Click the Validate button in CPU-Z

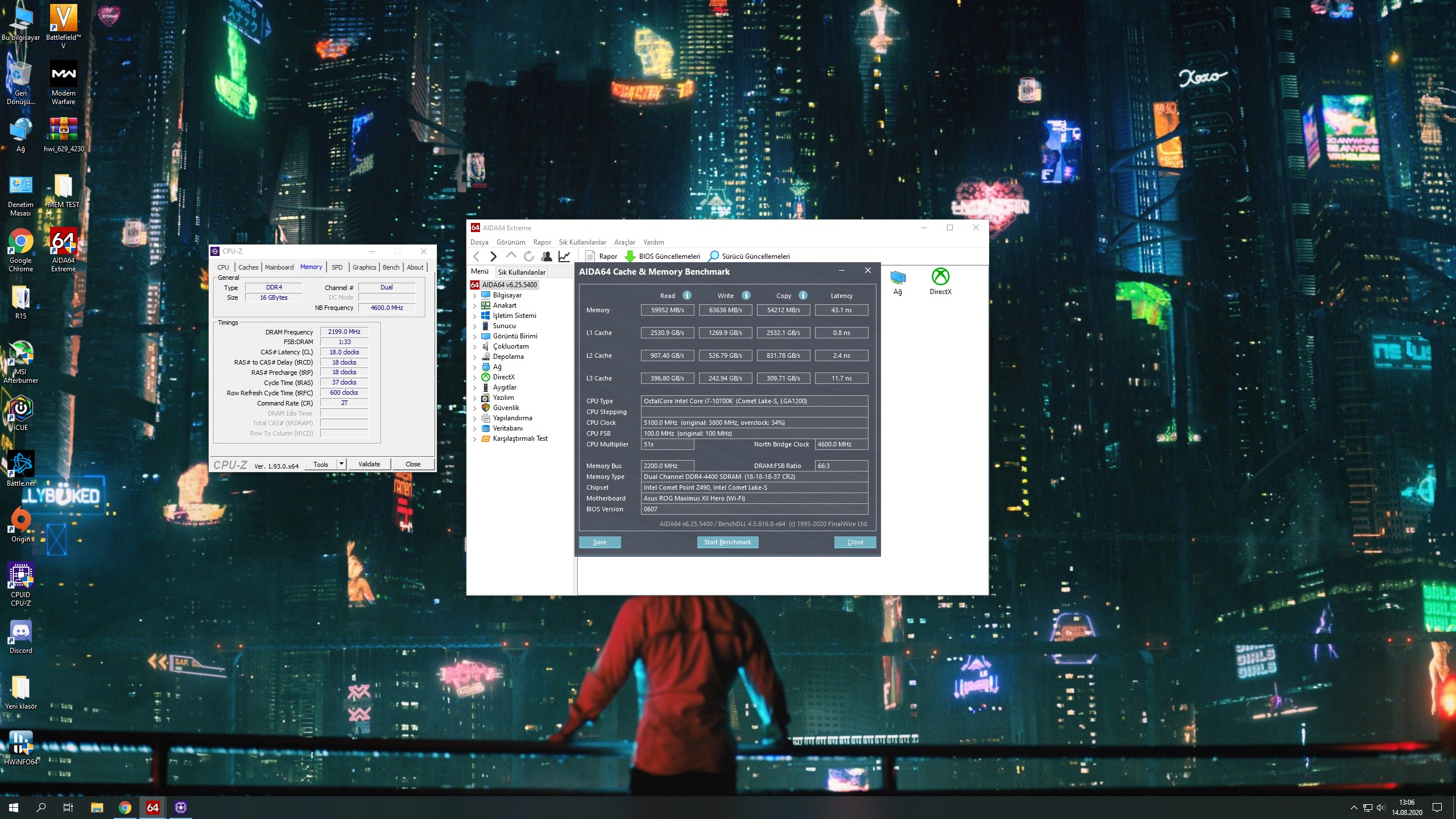click(369, 464)
